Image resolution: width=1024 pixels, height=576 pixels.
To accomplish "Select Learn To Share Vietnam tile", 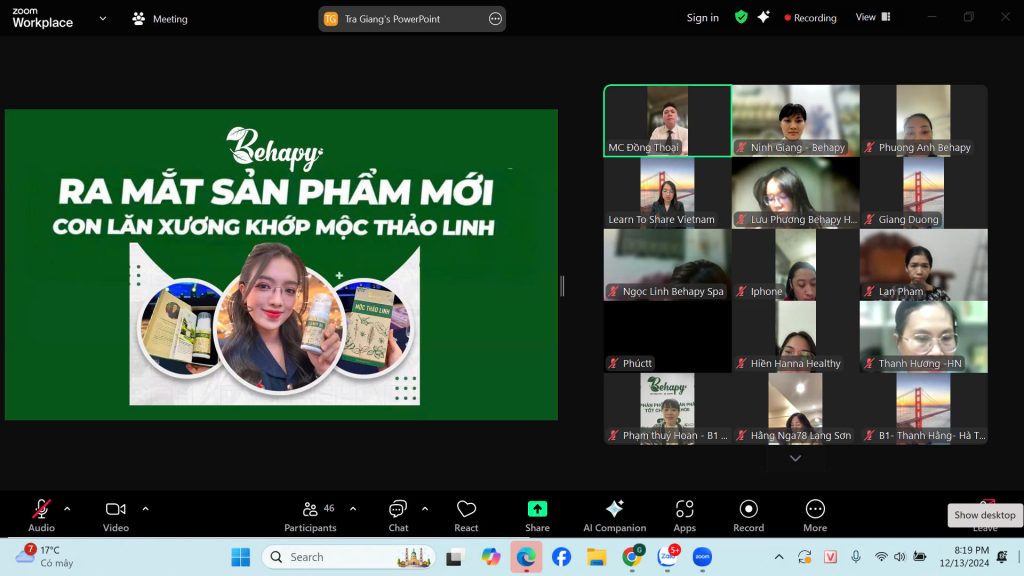I will 667,193.
